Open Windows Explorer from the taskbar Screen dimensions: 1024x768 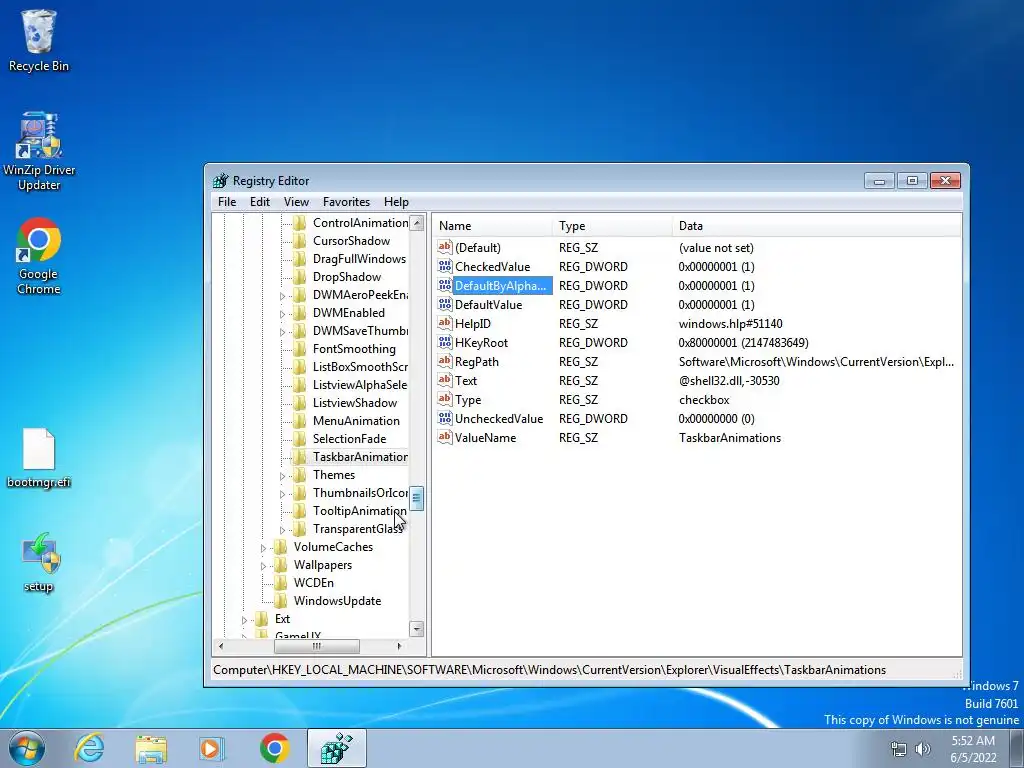[151, 748]
